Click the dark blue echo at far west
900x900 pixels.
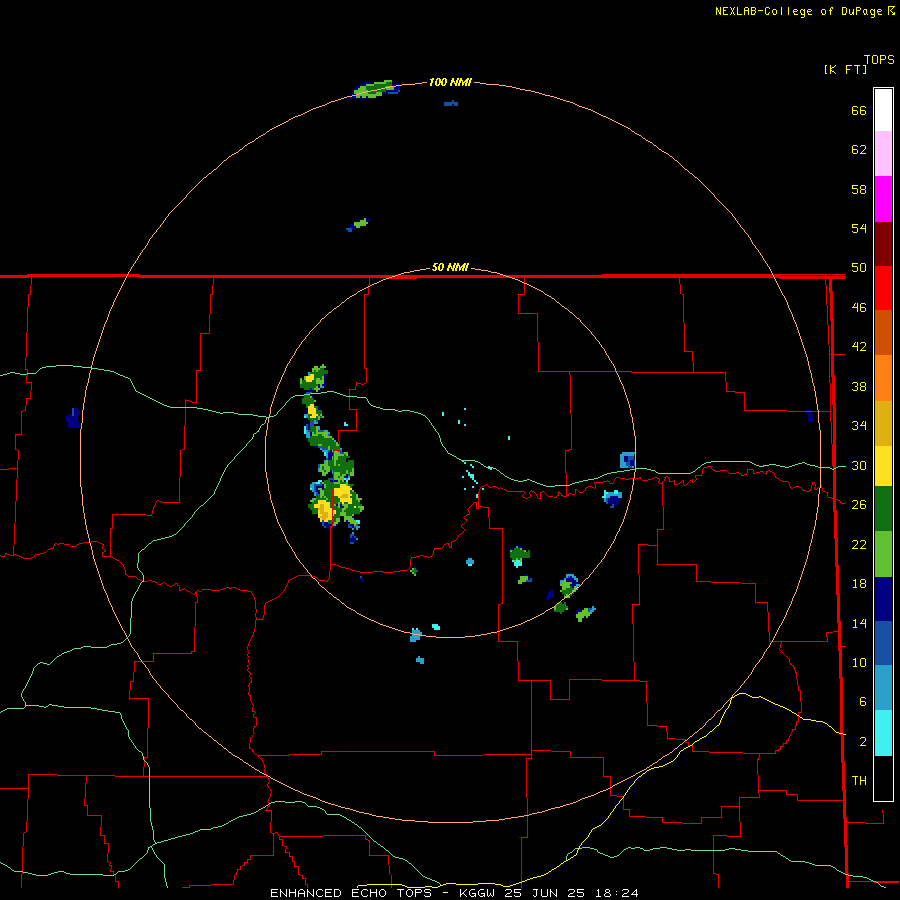coord(73,418)
